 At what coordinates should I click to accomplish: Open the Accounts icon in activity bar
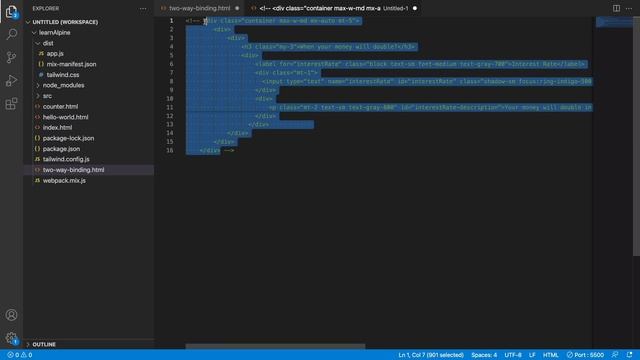click(x=11, y=315)
